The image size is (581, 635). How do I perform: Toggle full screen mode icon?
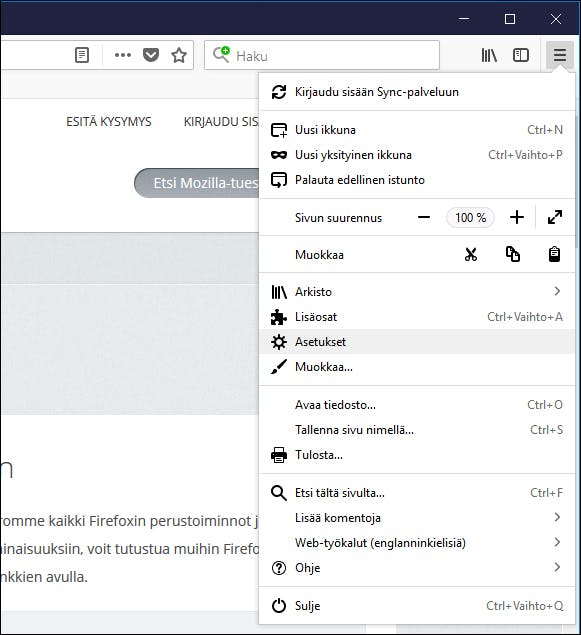coord(555,217)
